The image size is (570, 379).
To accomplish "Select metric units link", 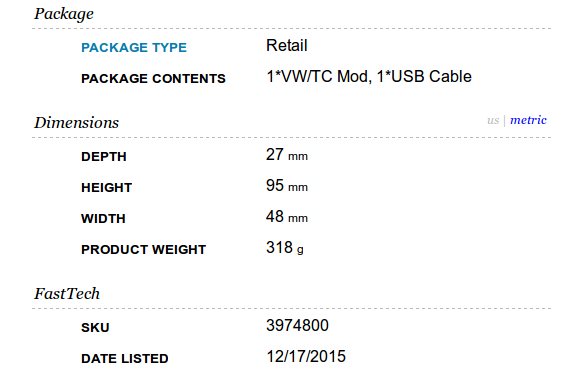I will pyautogui.click(x=528, y=120).
